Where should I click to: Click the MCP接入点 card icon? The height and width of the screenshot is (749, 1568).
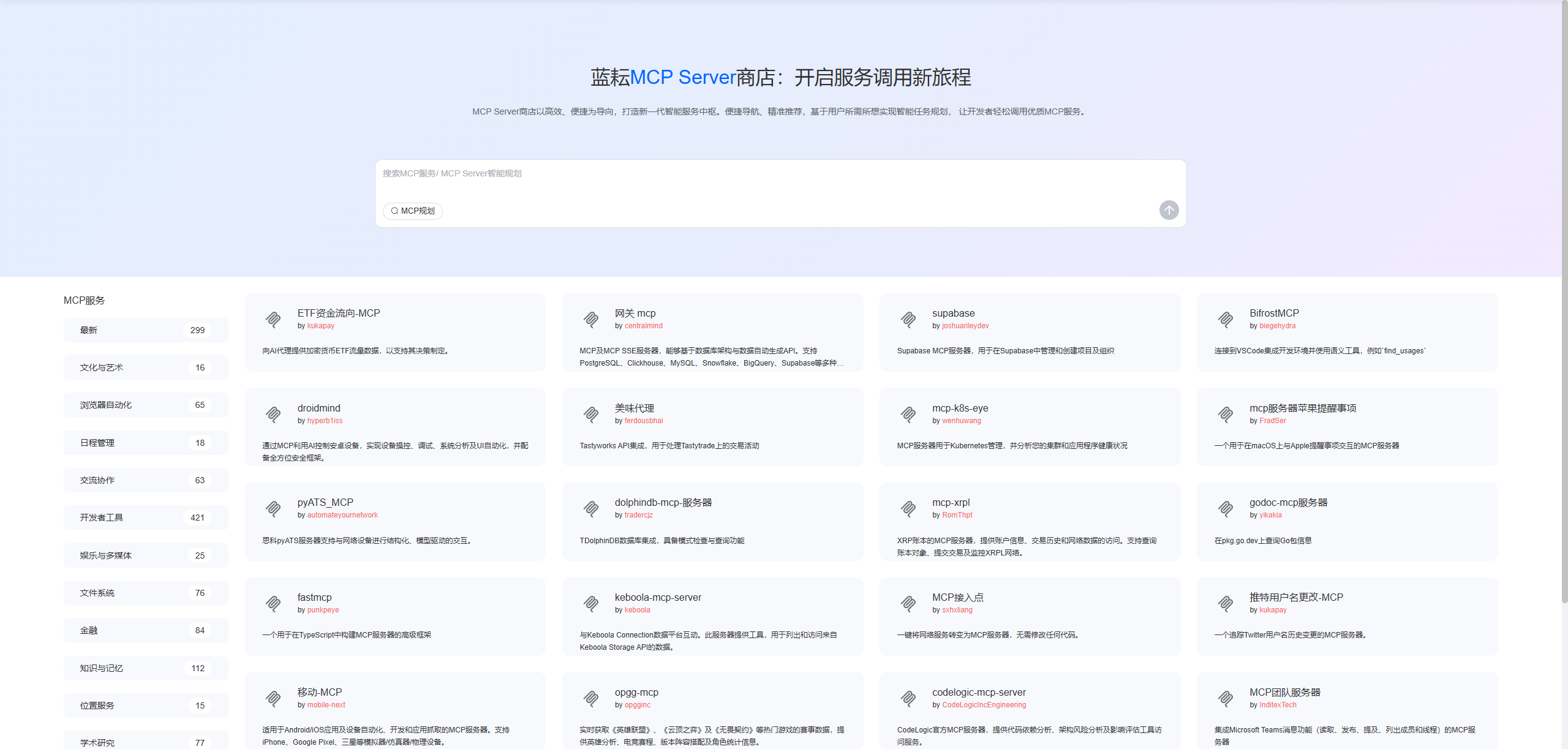[x=908, y=603]
